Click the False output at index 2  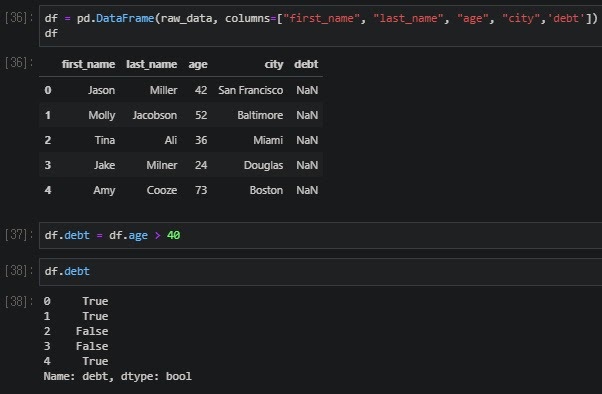92,331
